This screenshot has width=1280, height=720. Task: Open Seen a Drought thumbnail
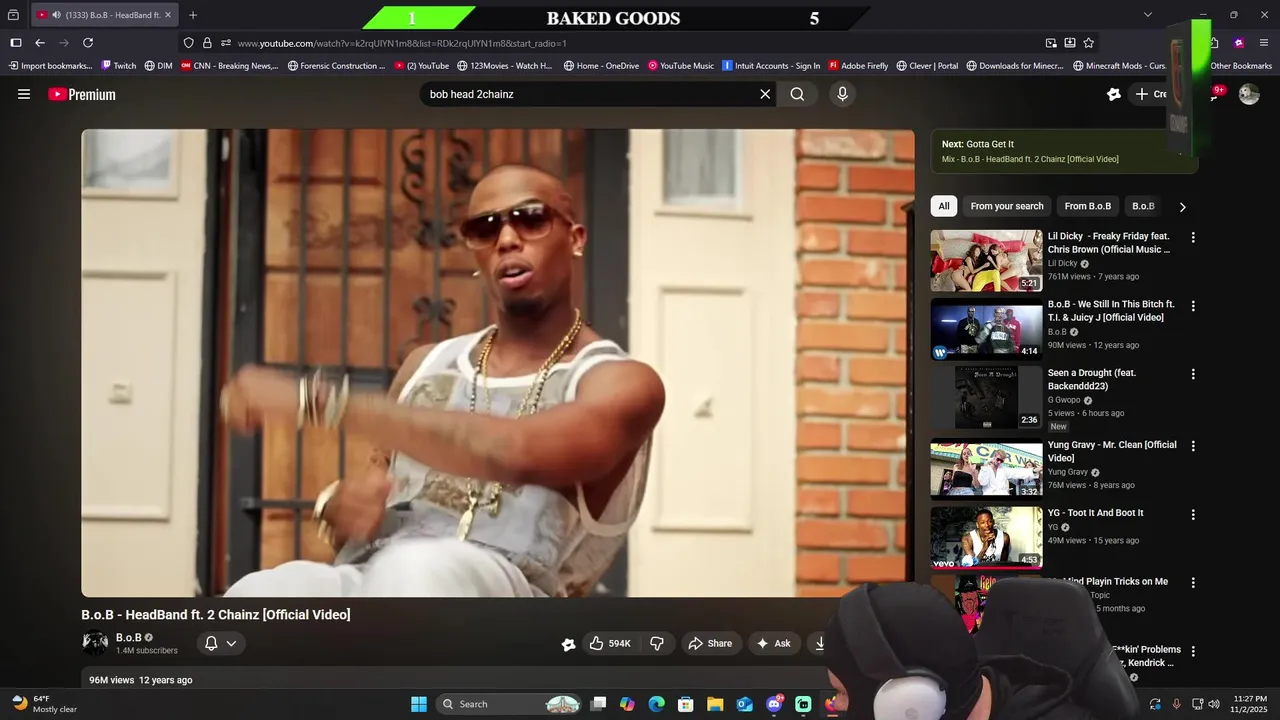(x=986, y=397)
